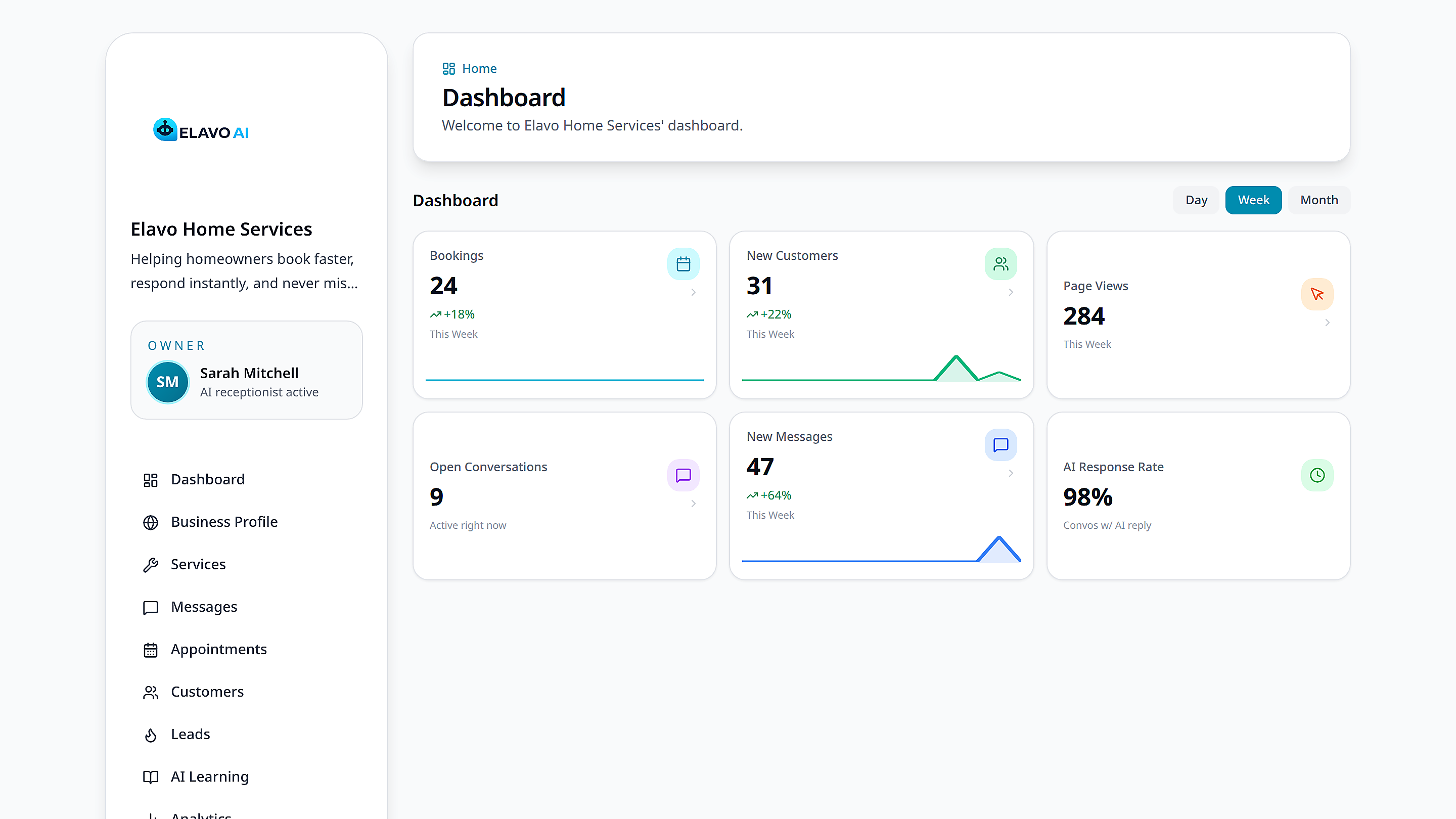Viewport: 1456px width, 819px height.
Task: Click the Open Conversations value 9
Action: tap(436, 497)
